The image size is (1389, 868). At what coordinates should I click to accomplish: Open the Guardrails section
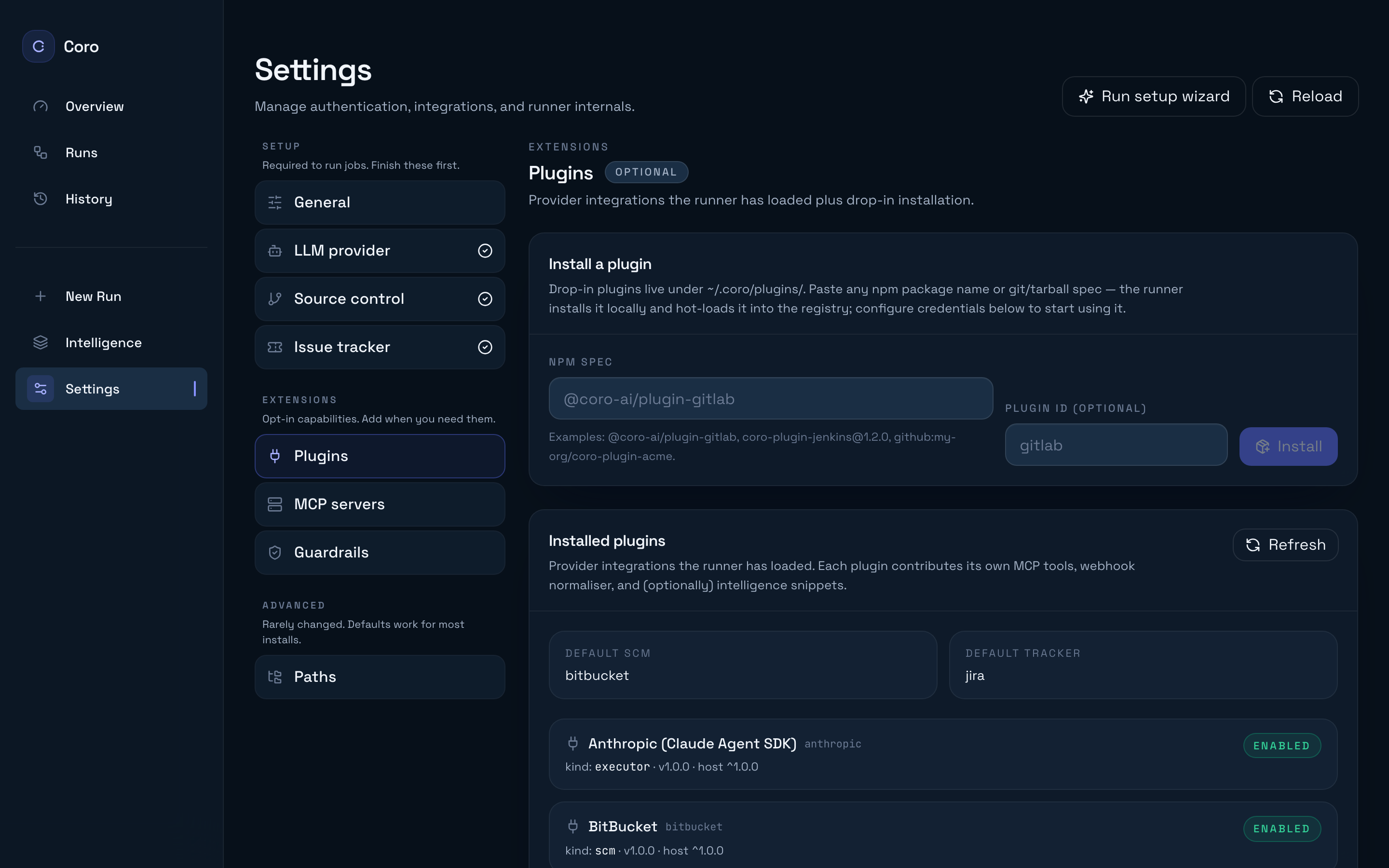point(380,552)
